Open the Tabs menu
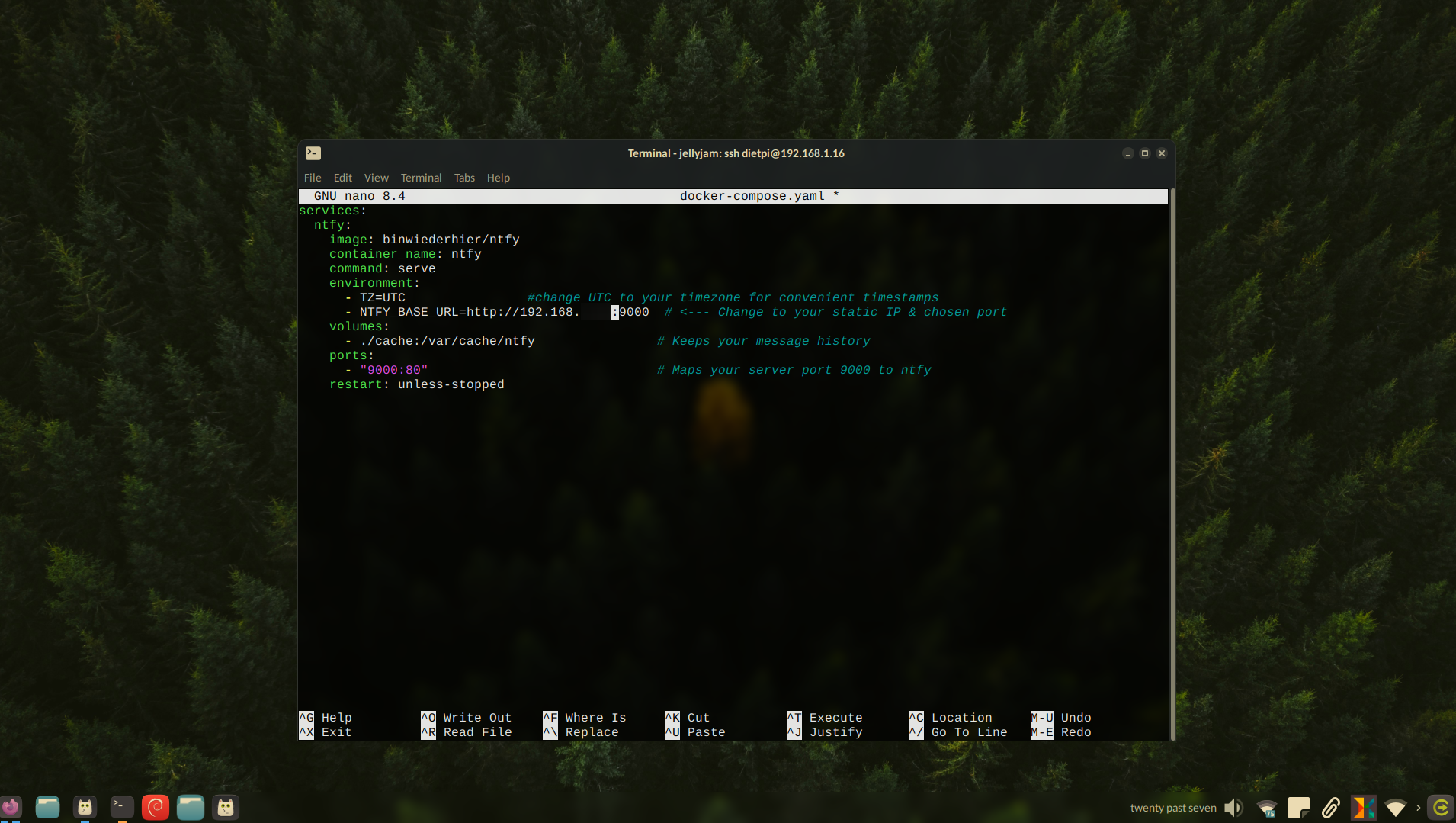1456x823 pixels. tap(464, 178)
